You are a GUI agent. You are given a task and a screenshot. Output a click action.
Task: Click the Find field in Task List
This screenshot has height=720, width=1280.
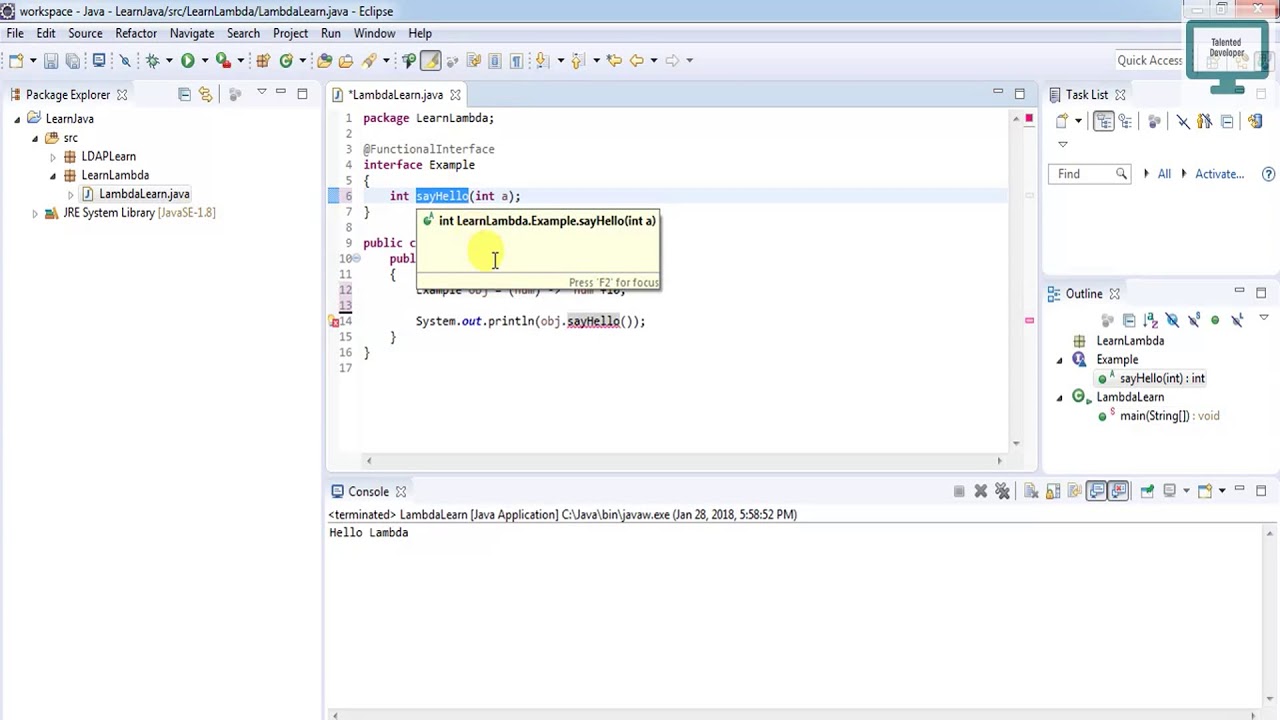point(1090,174)
